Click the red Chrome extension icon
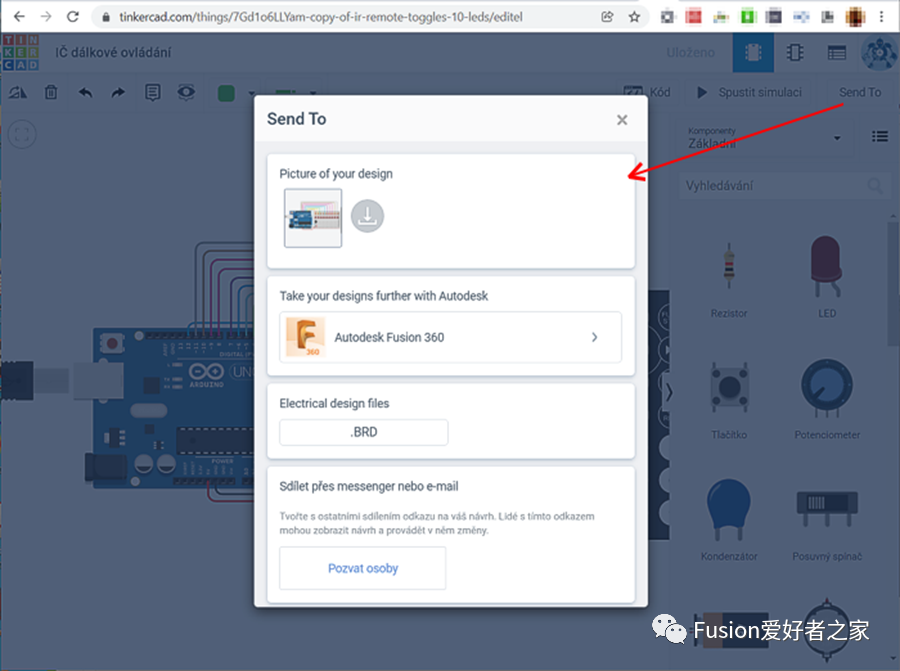 [x=693, y=17]
